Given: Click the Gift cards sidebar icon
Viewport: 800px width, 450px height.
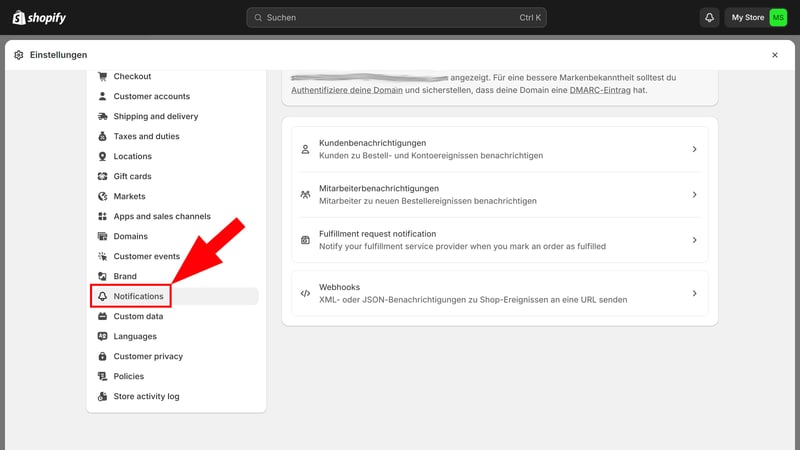Looking at the screenshot, I should 103,176.
